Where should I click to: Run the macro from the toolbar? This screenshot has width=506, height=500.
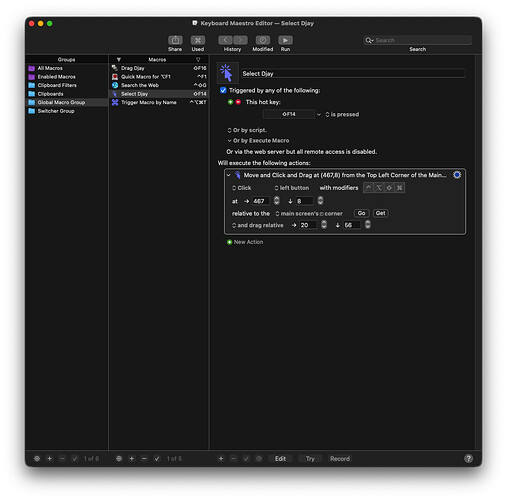[285, 40]
